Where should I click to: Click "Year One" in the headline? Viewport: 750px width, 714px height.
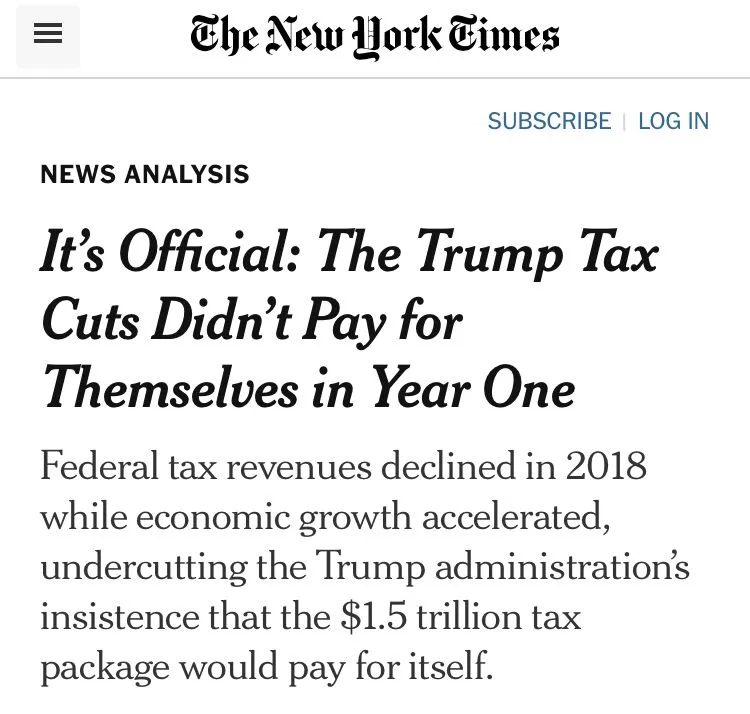[x=473, y=386]
